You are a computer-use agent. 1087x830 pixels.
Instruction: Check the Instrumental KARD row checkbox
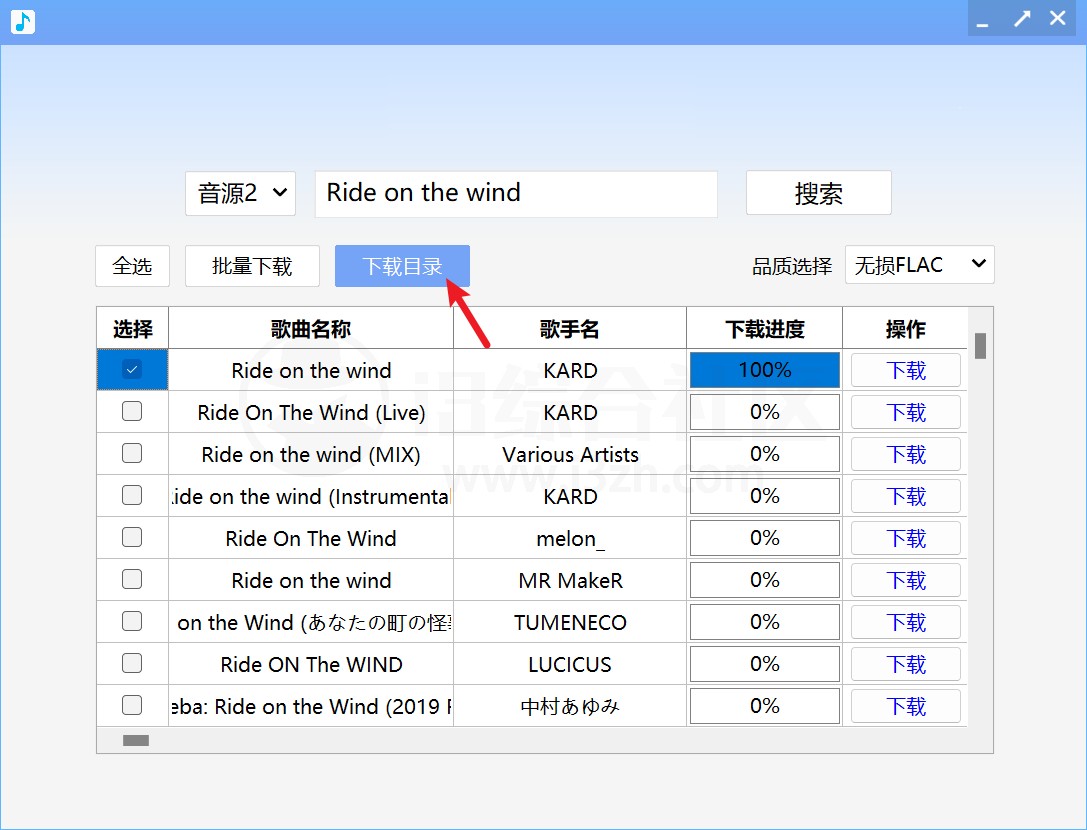pyautogui.click(x=132, y=495)
